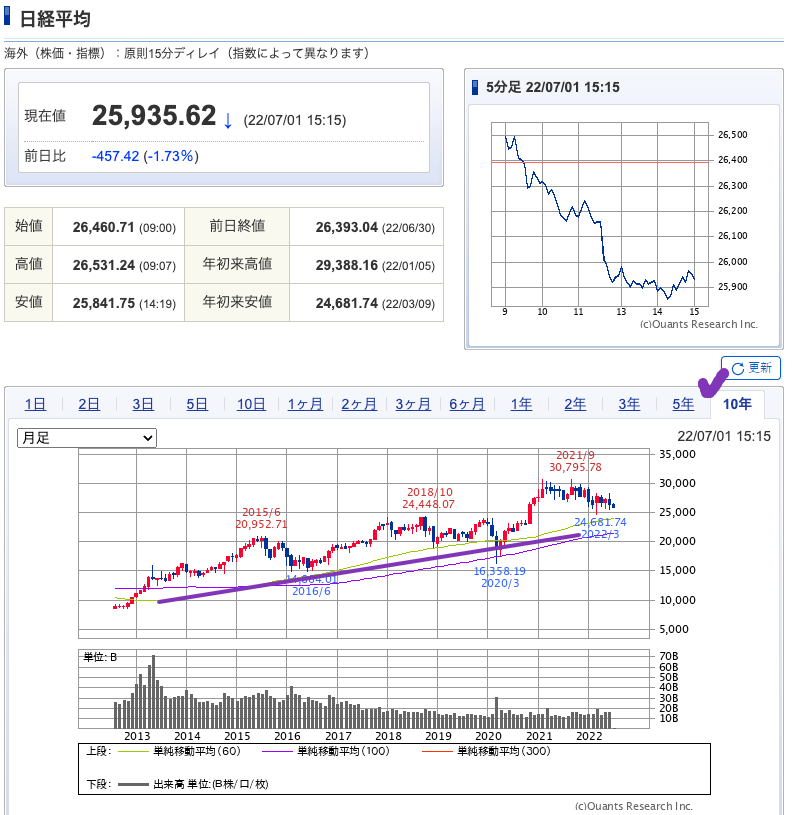Click the opening price 26,460.71
Image resolution: width=792 pixels, height=815 pixels.
pyautogui.click(x=103, y=227)
